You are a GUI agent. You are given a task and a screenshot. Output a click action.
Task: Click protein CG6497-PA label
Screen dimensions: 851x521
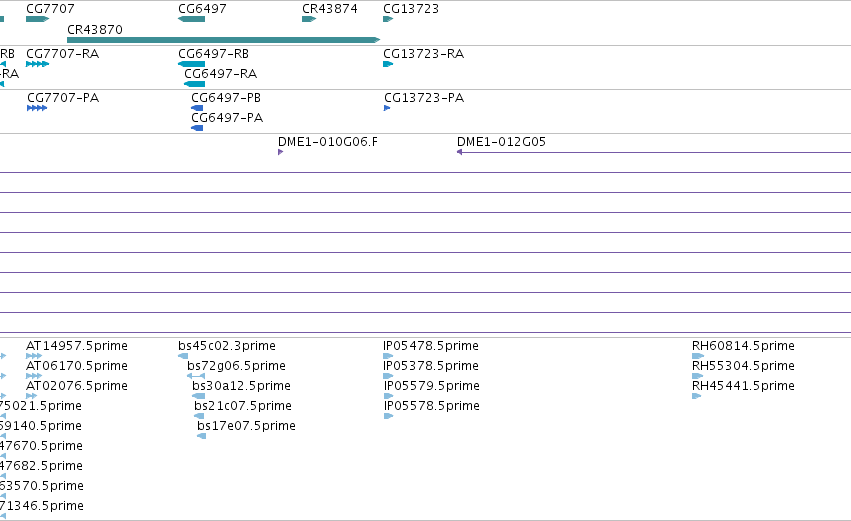(227, 118)
